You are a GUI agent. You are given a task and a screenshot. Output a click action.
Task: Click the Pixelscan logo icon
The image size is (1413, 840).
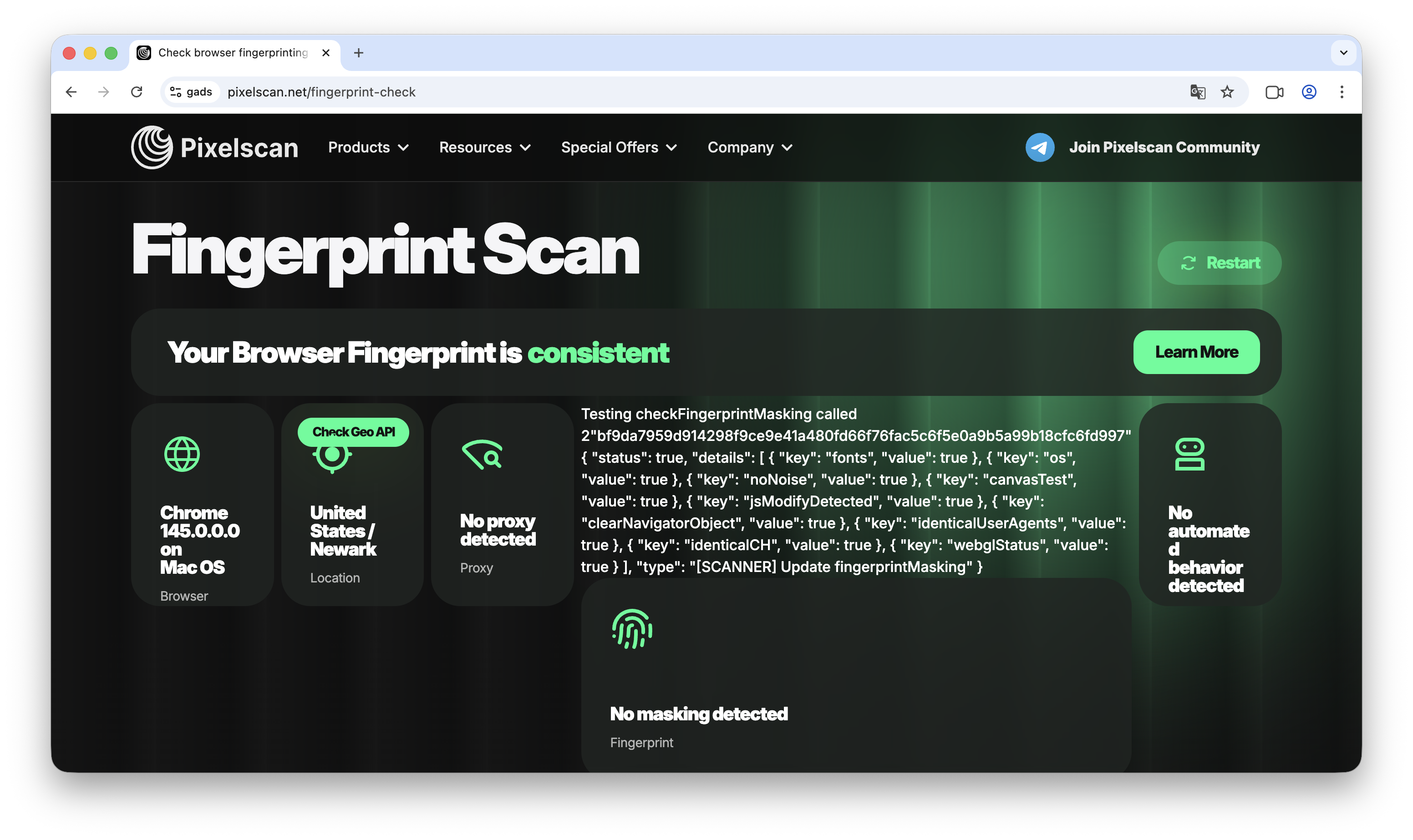[152, 147]
